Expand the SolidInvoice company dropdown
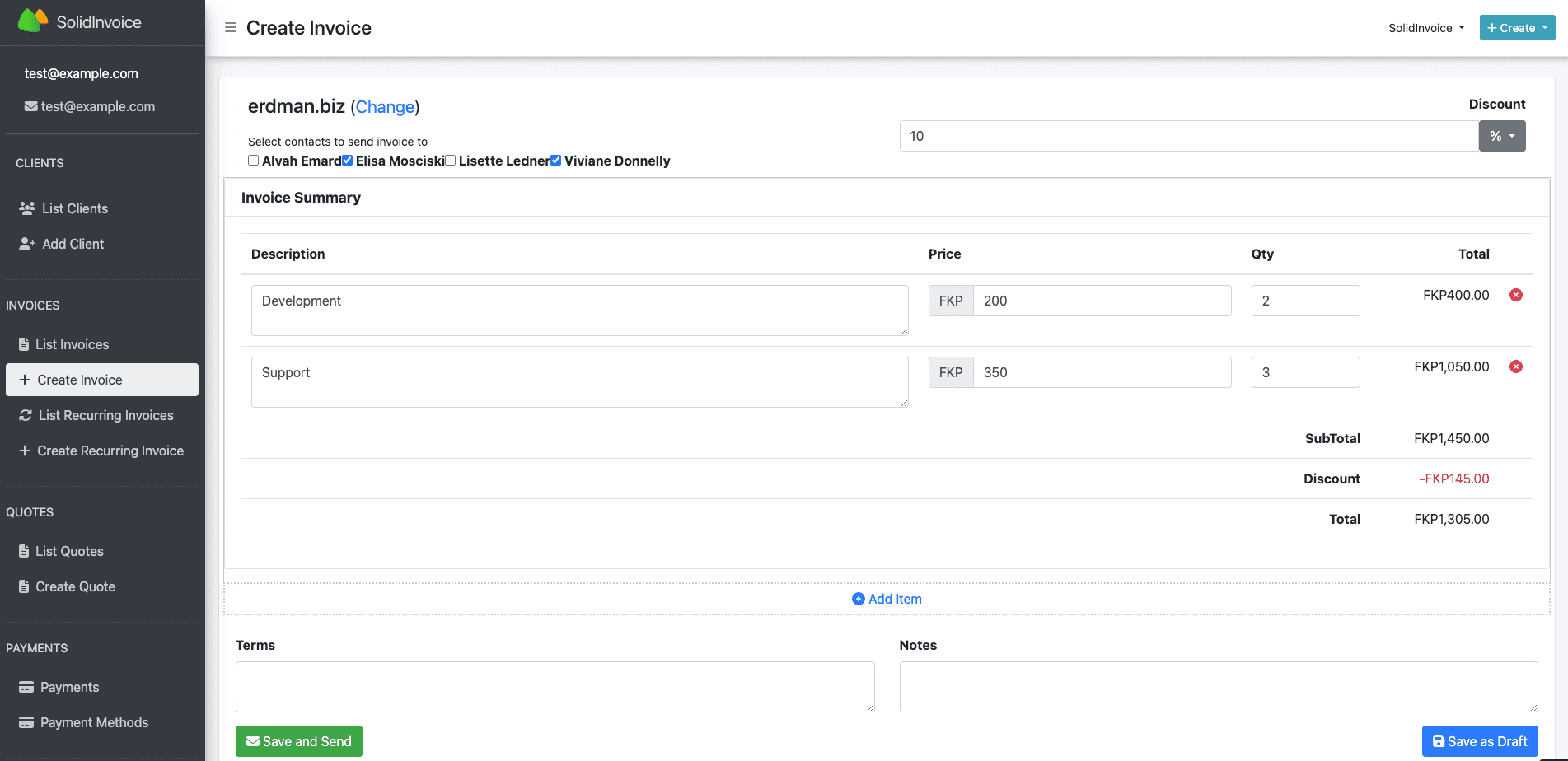 click(1425, 28)
